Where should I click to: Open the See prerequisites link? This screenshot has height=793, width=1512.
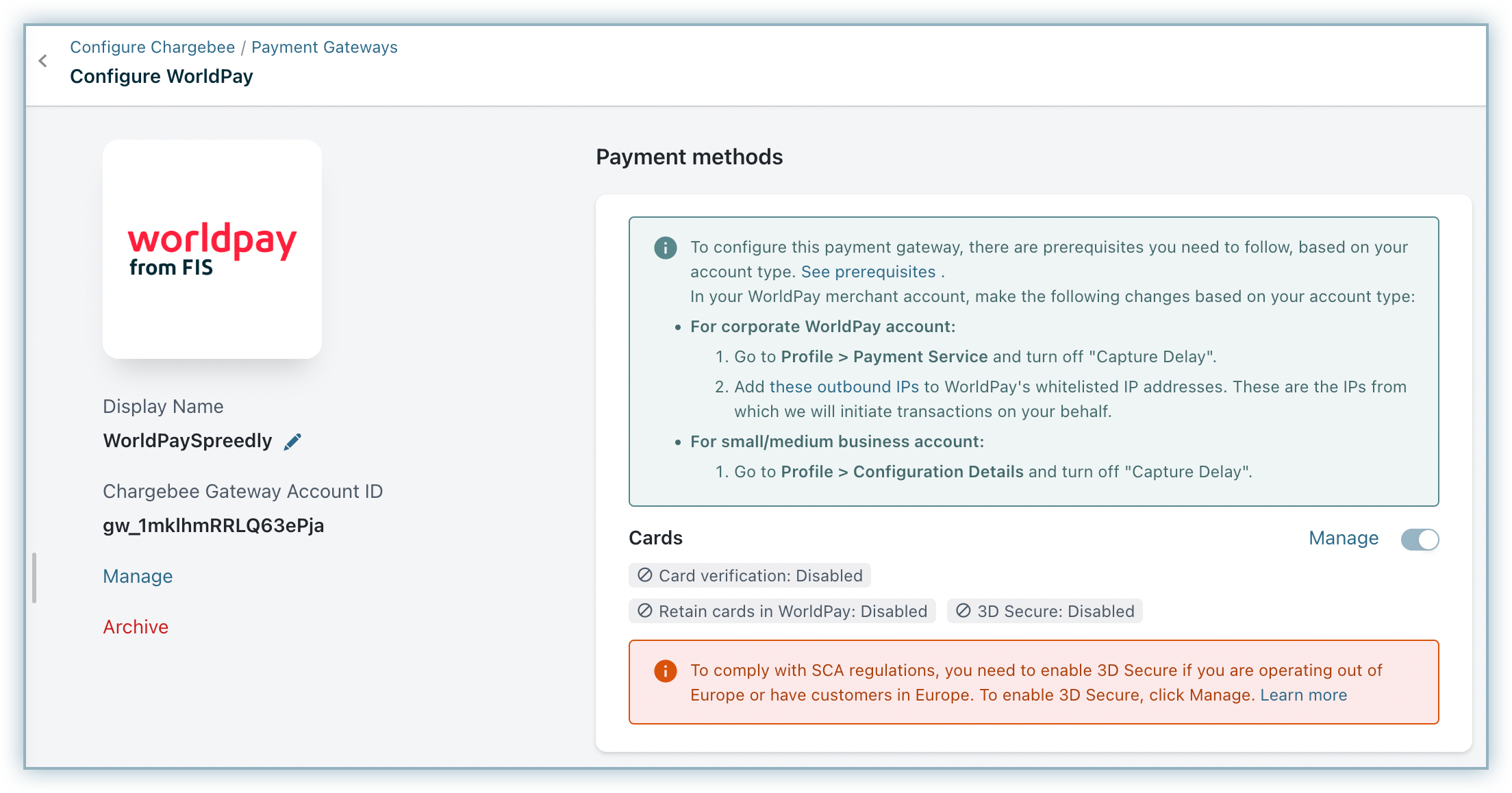[x=868, y=272]
